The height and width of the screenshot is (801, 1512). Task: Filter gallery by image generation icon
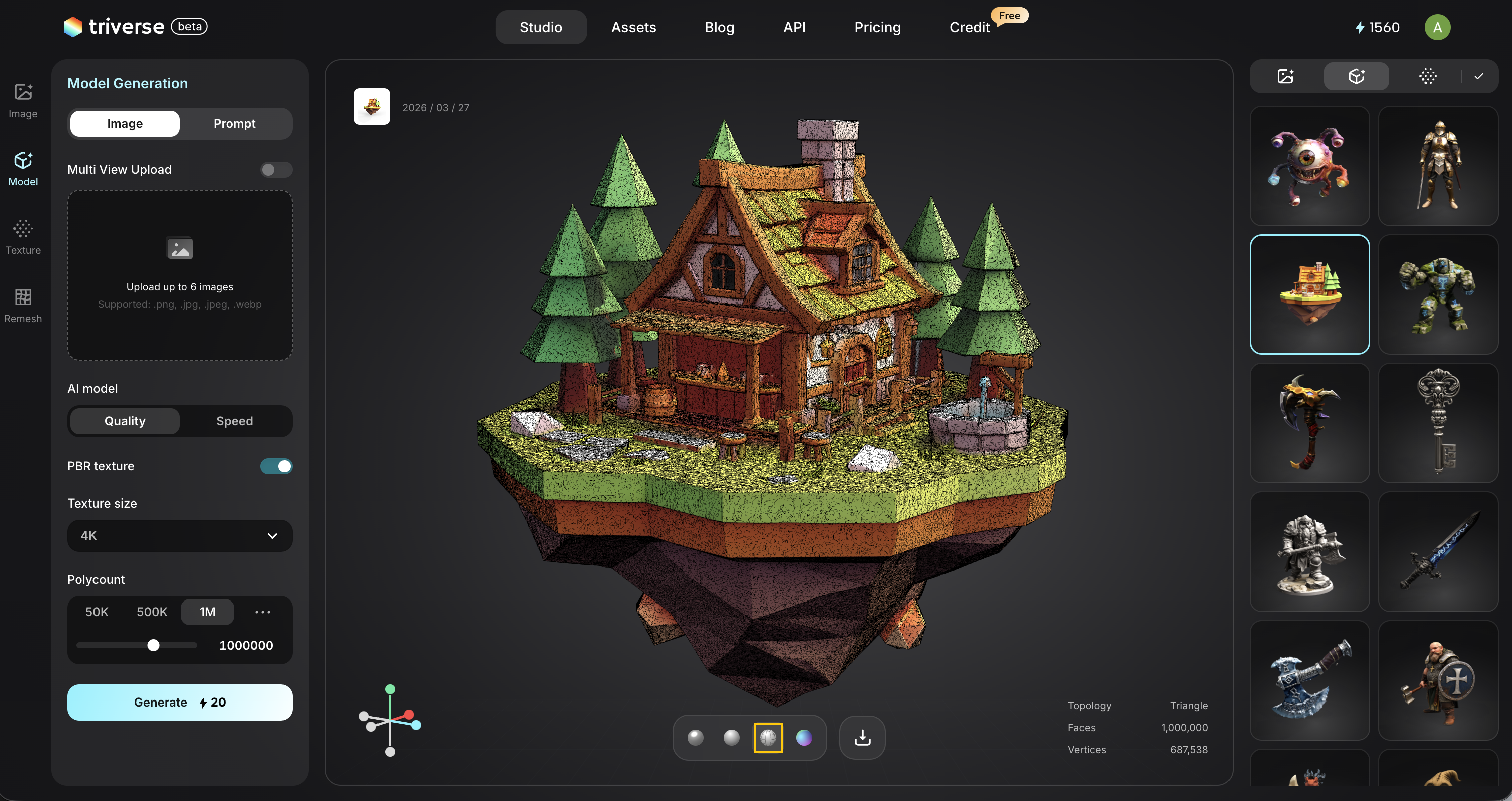pyautogui.click(x=1285, y=76)
